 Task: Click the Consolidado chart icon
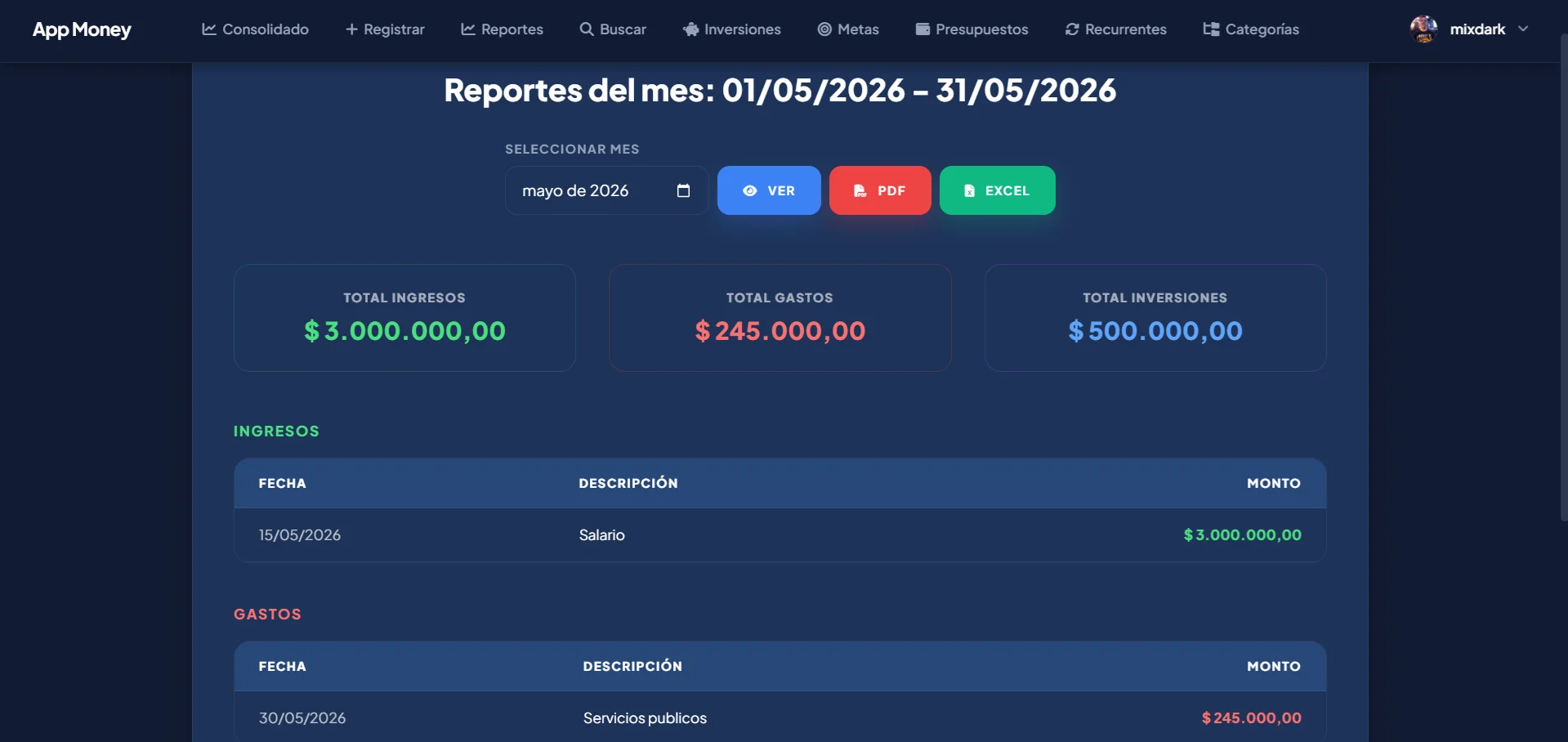coord(209,29)
